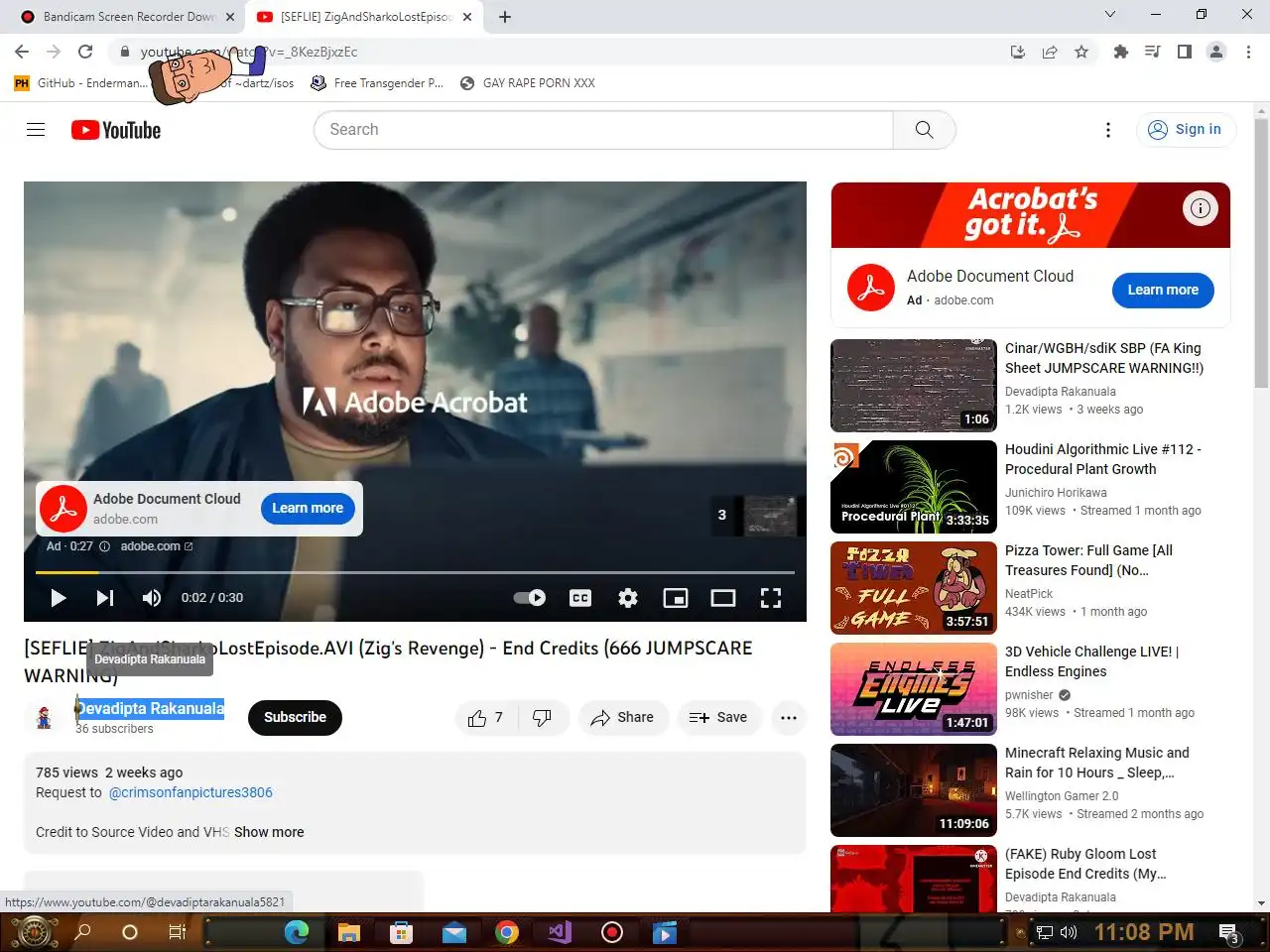Share the video
1270x952 pixels.
point(622,718)
